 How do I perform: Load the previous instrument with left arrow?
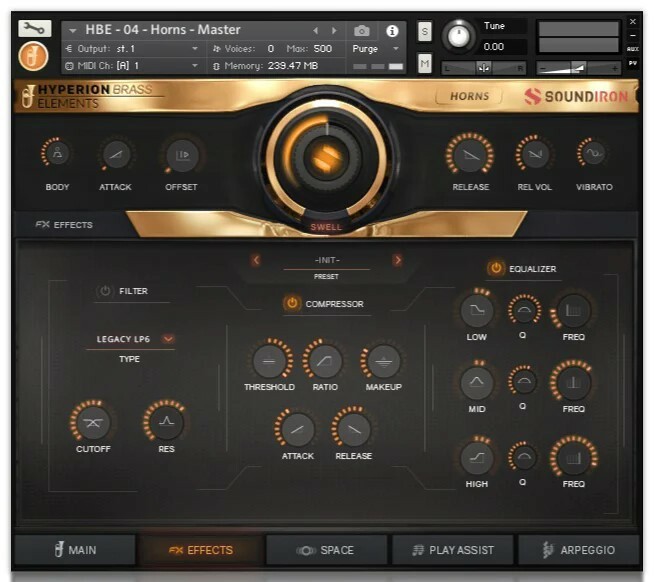pyautogui.click(x=315, y=30)
